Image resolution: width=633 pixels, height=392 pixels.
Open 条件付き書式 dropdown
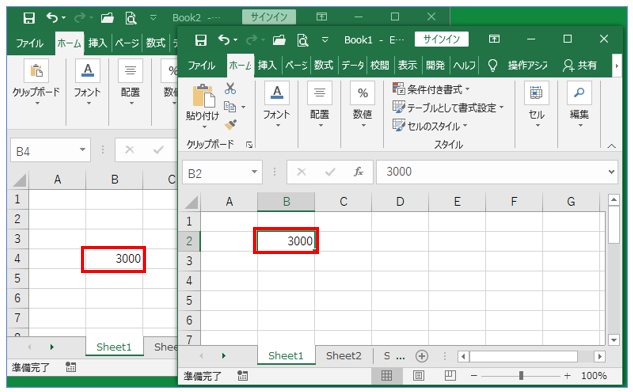[x=432, y=89]
